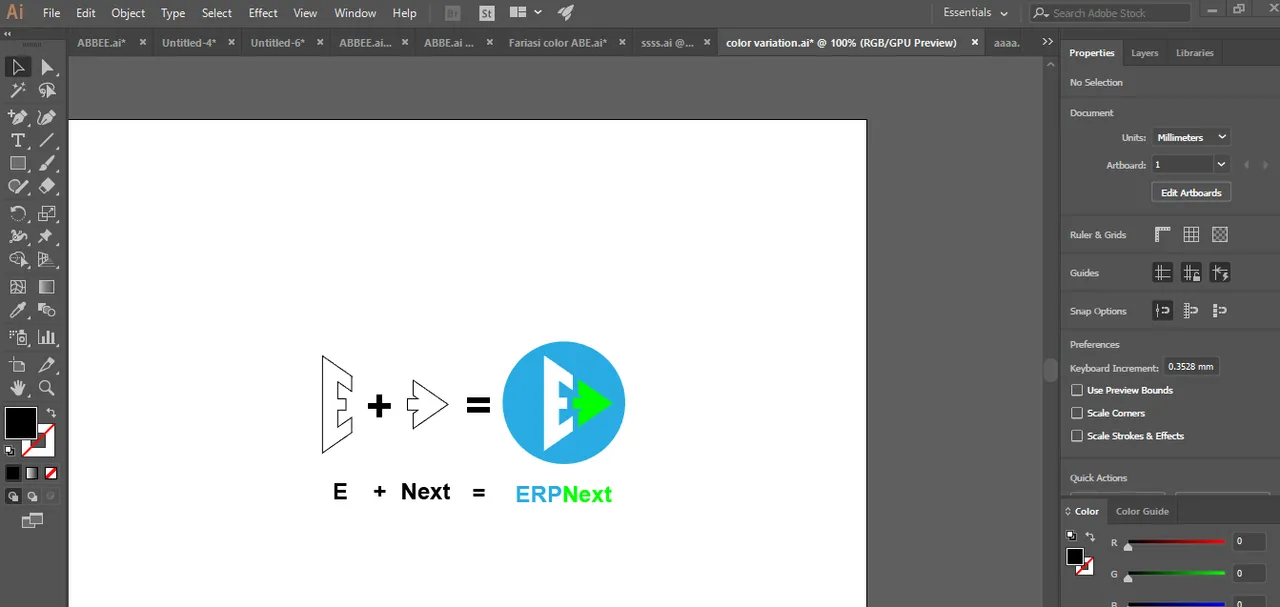Select the Symbol Sprayer tool
This screenshot has width=1280, height=607.
click(18, 337)
